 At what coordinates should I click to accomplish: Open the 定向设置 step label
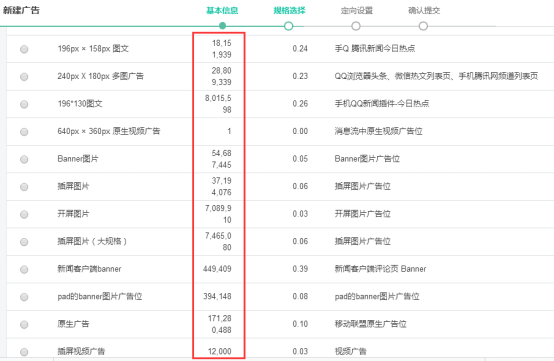click(356, 11)
